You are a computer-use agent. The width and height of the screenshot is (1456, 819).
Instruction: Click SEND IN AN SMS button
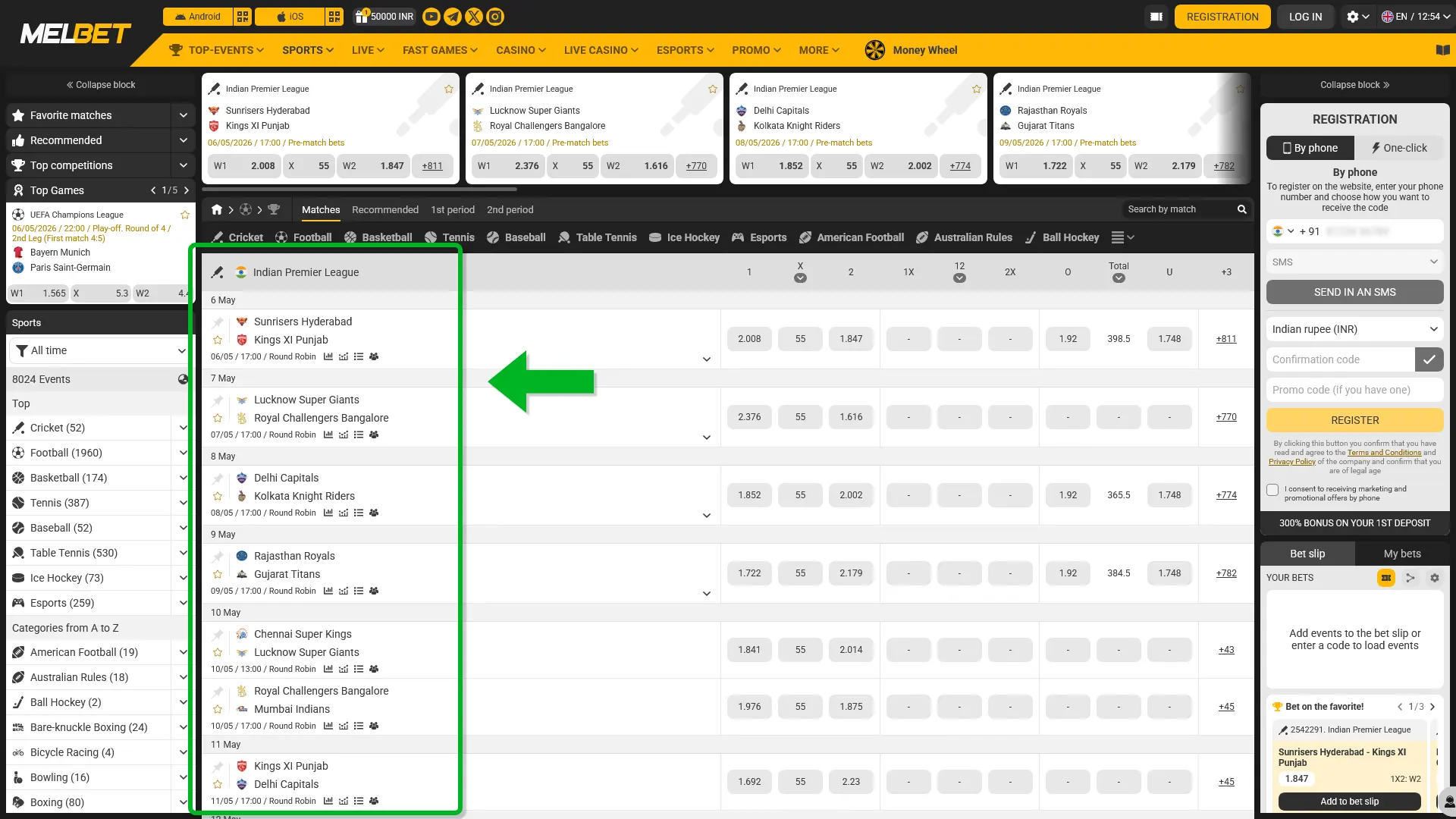tap(1354, 292)
